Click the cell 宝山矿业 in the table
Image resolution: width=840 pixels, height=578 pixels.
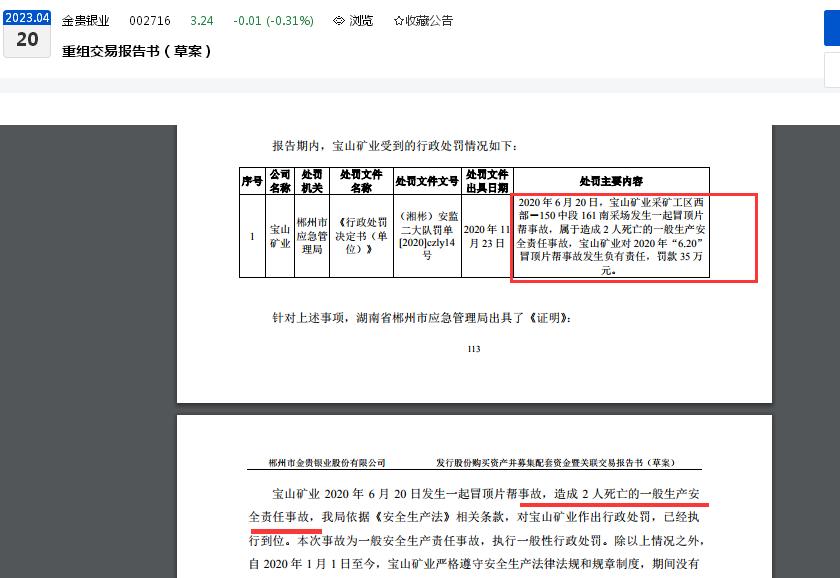280,236
